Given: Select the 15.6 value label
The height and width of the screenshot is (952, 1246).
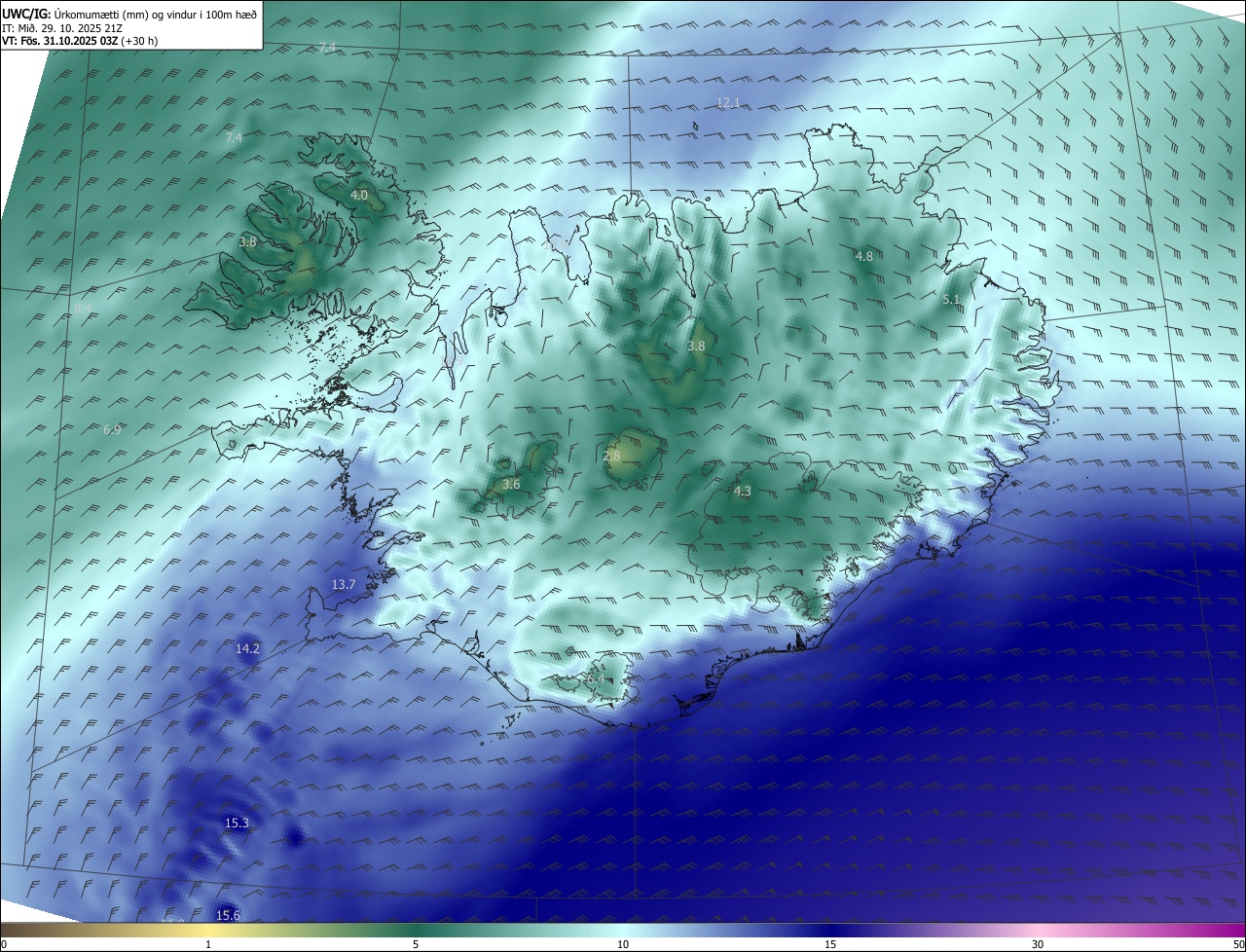Looking at the screenshot, I should click(x=227, y=915).
